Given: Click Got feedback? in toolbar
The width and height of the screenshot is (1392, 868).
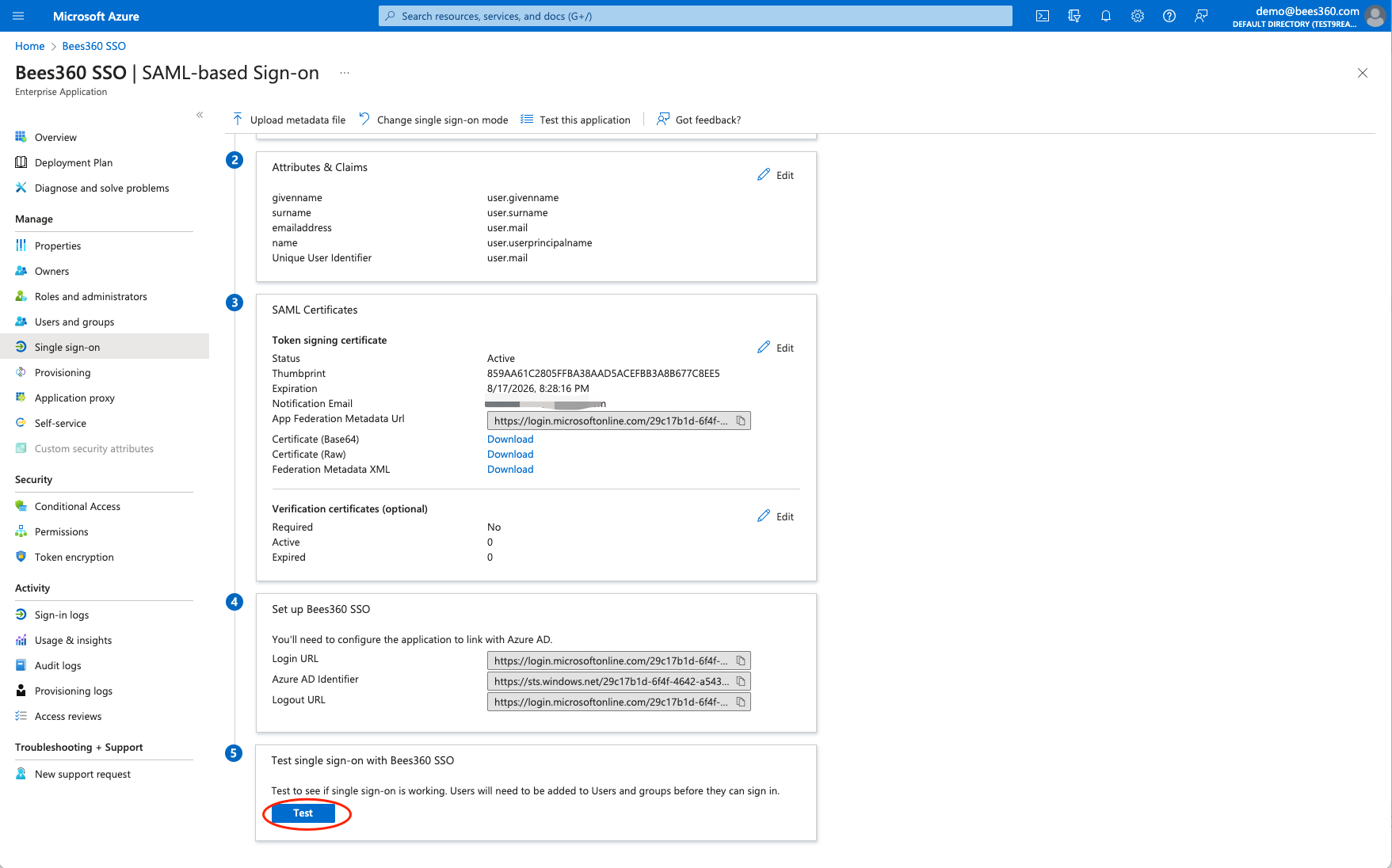Looking at the screenshot, I should 699,120.
